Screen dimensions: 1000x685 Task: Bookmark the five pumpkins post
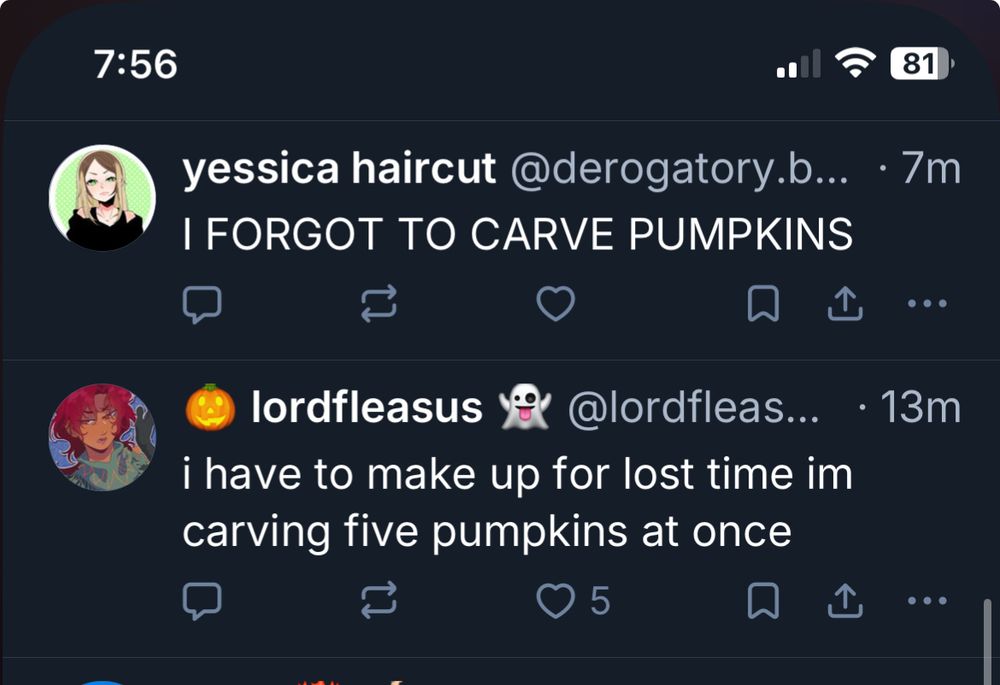[x=762, y=601]
